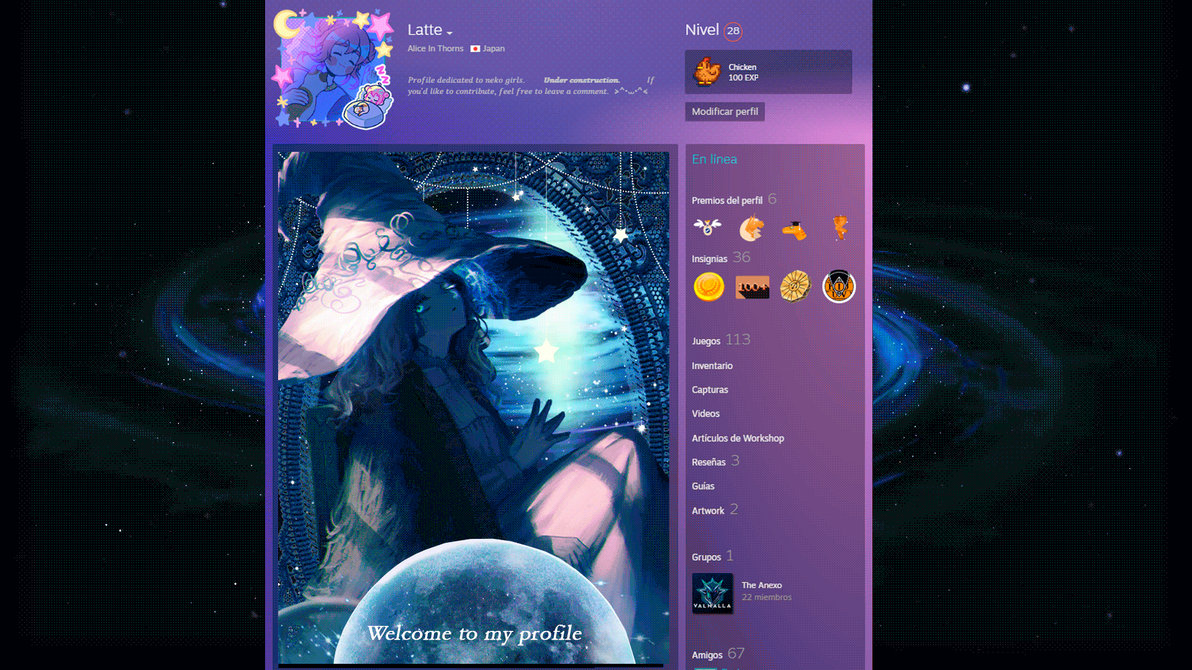This screenshot has width=1192, height=670.
Task: Open the Amigos friends link
Action: 707,655
